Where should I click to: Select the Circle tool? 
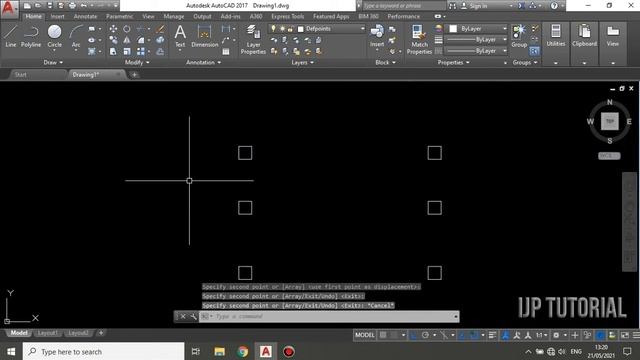(54, 36)
